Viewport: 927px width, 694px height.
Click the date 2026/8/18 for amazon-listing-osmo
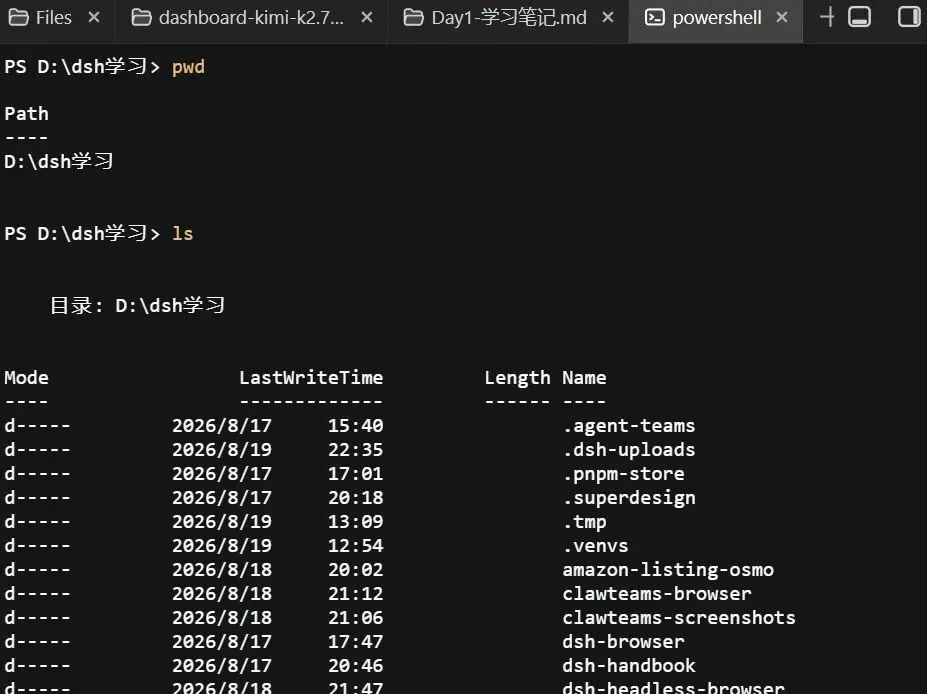(222, 570)
